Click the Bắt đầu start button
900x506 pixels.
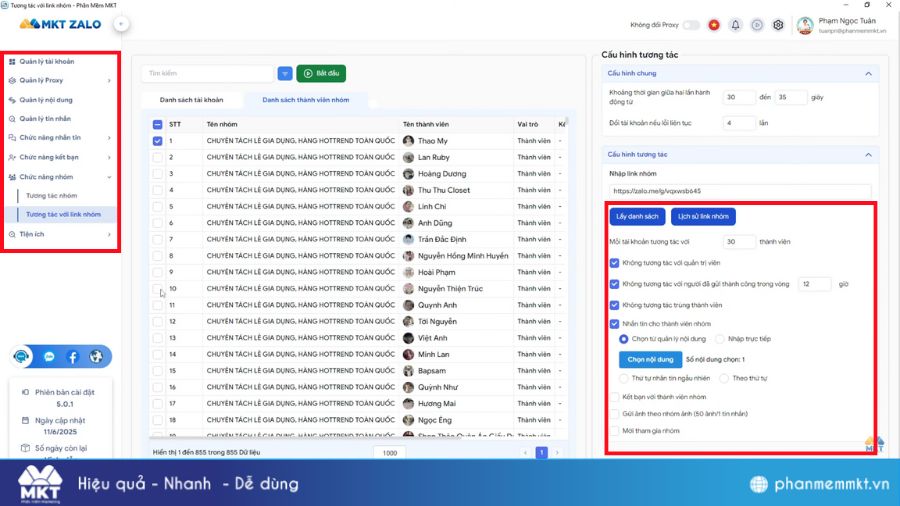click(x=321, y=73)
